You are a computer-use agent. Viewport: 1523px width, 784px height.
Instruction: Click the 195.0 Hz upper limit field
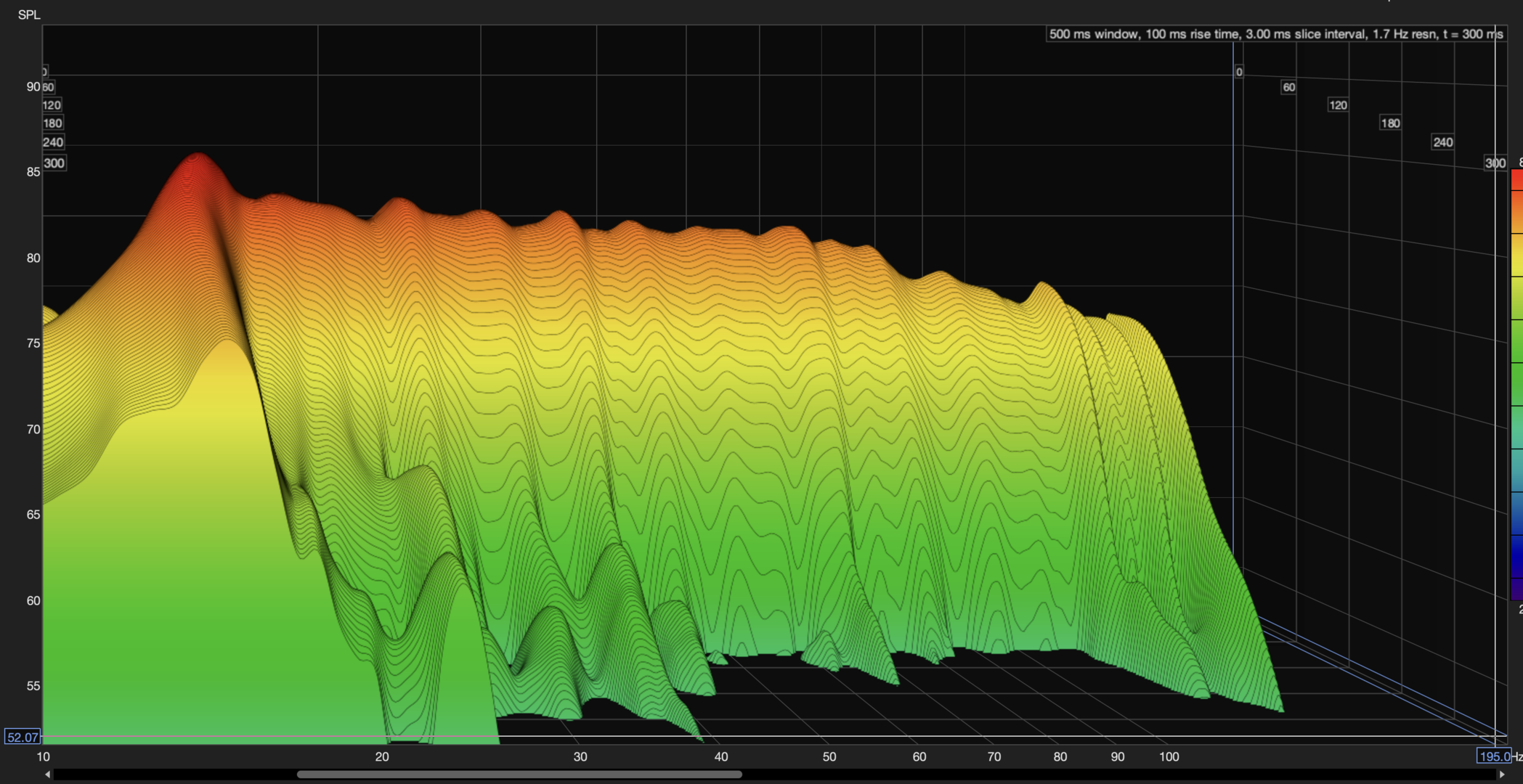point(1493,756)
